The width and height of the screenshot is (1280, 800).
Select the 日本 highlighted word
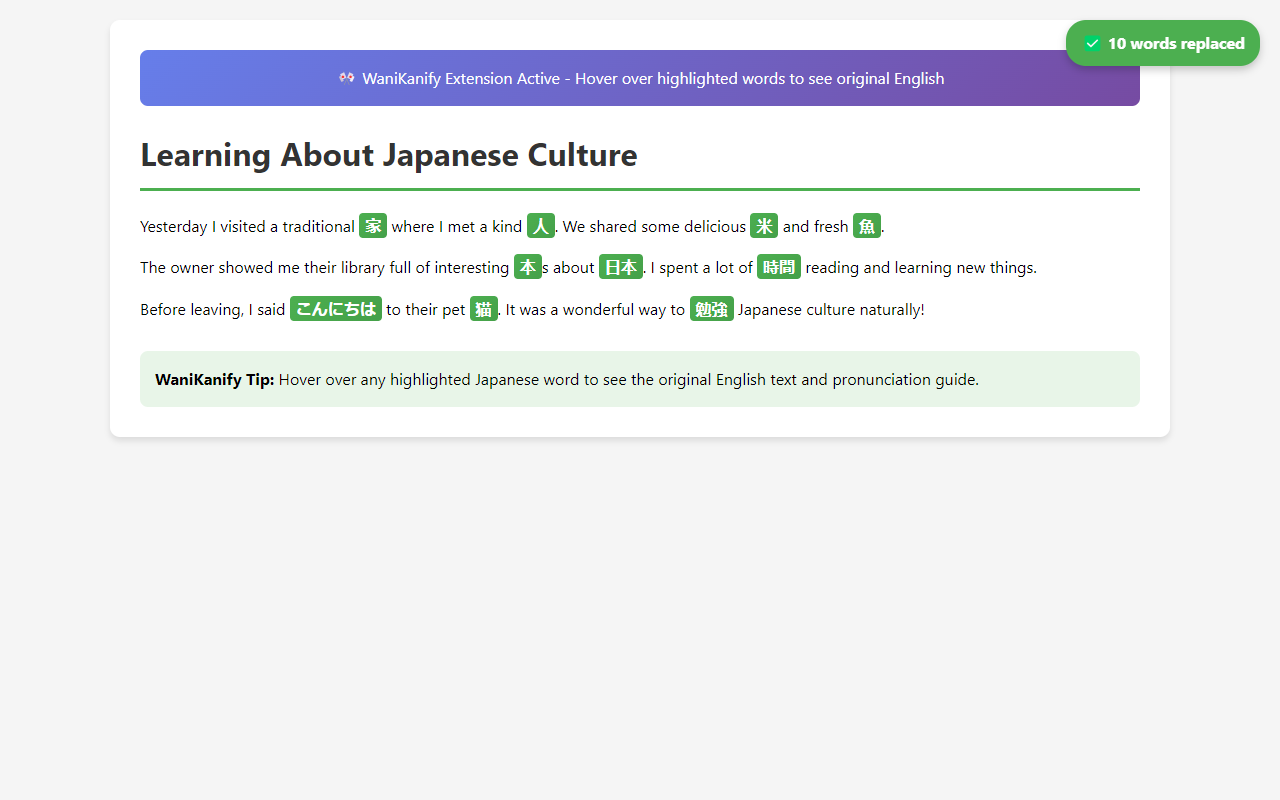(621, 267)
